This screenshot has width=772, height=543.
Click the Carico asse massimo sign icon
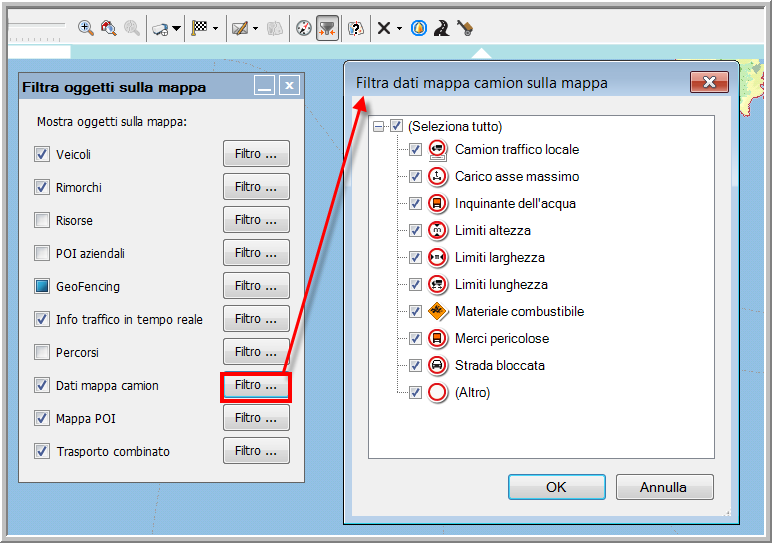[437, 176]
